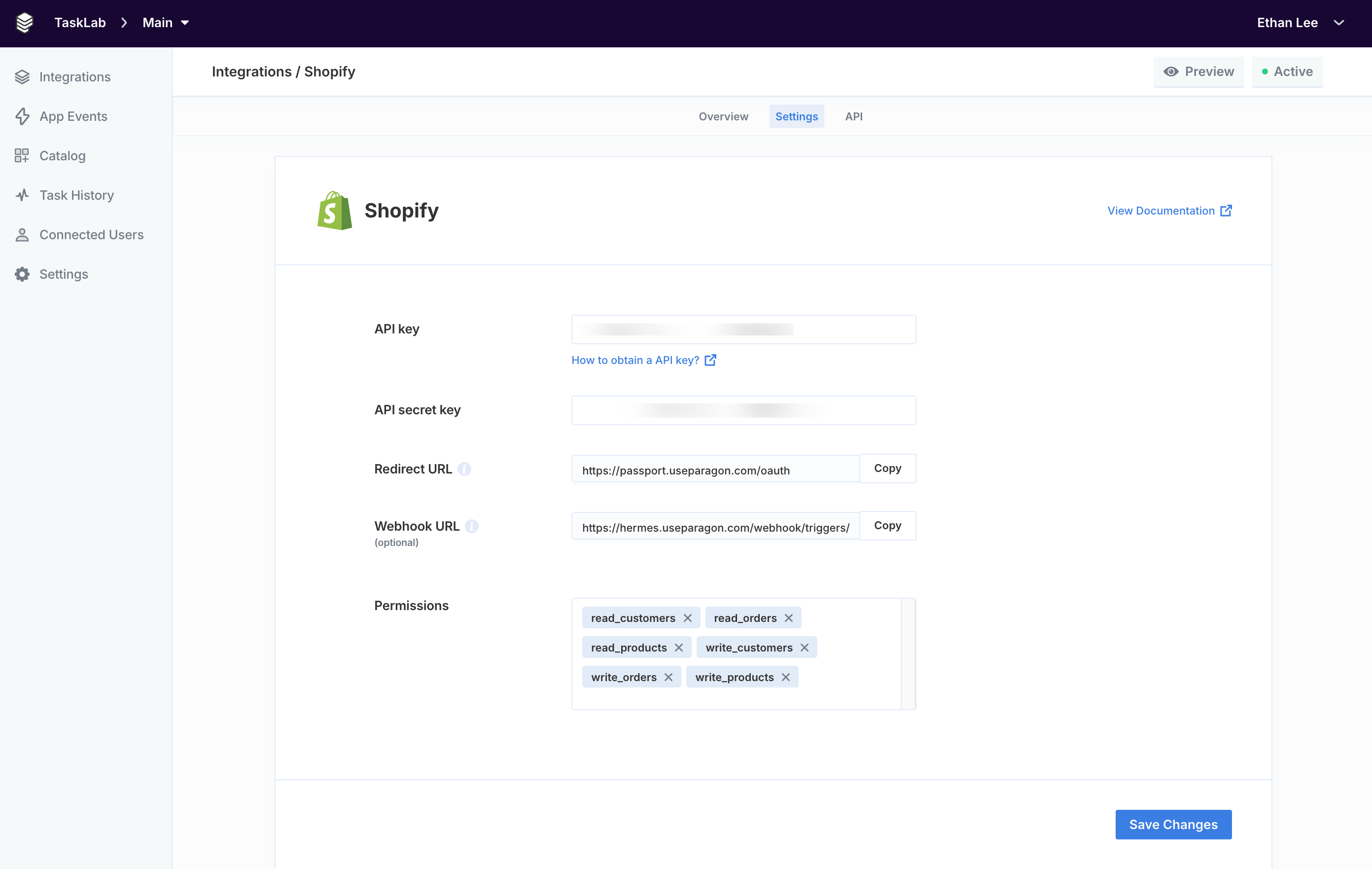Click info icon next to Redirect URL
This screenshot has height=869, width=1372.
(x=464, y=469)
